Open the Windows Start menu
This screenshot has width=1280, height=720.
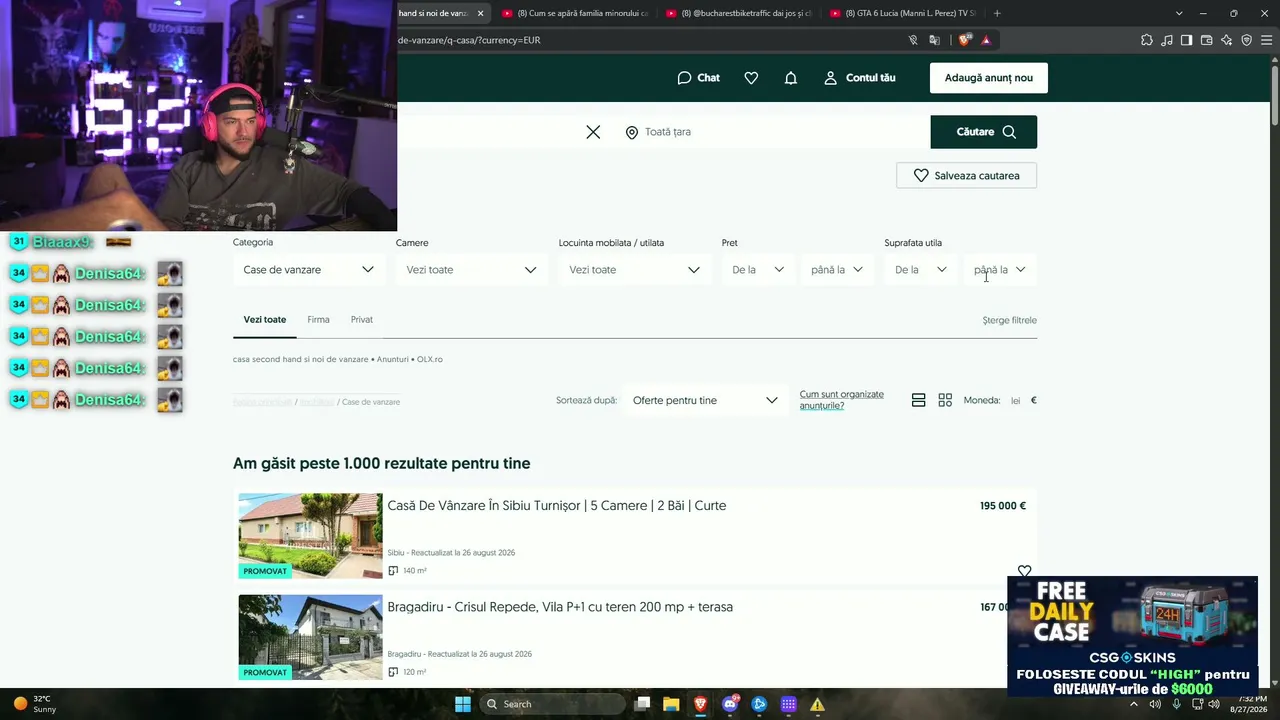point(463,704)
